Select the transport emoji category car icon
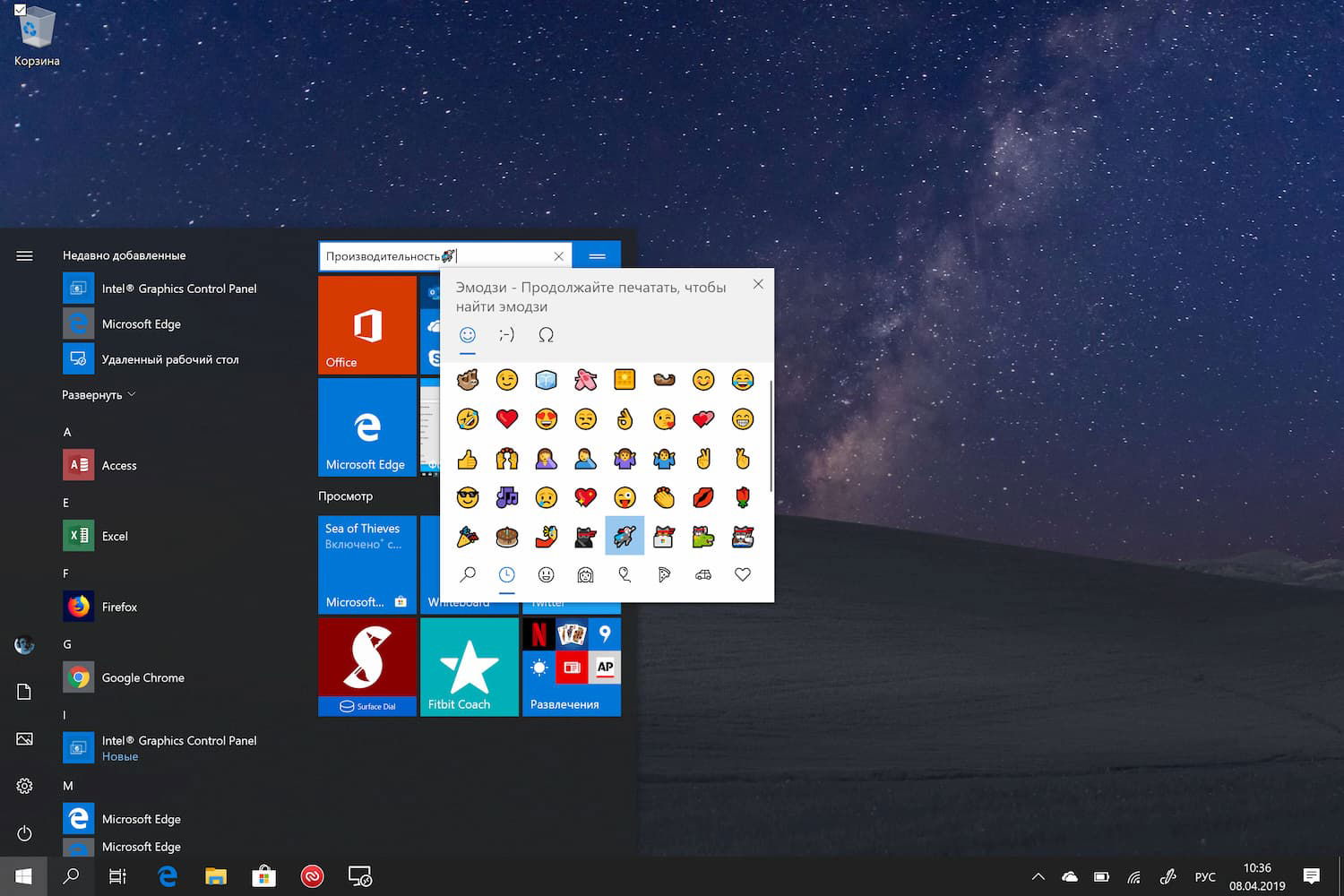The height and width of the screenshot is (896, 1344). (703, 575)
